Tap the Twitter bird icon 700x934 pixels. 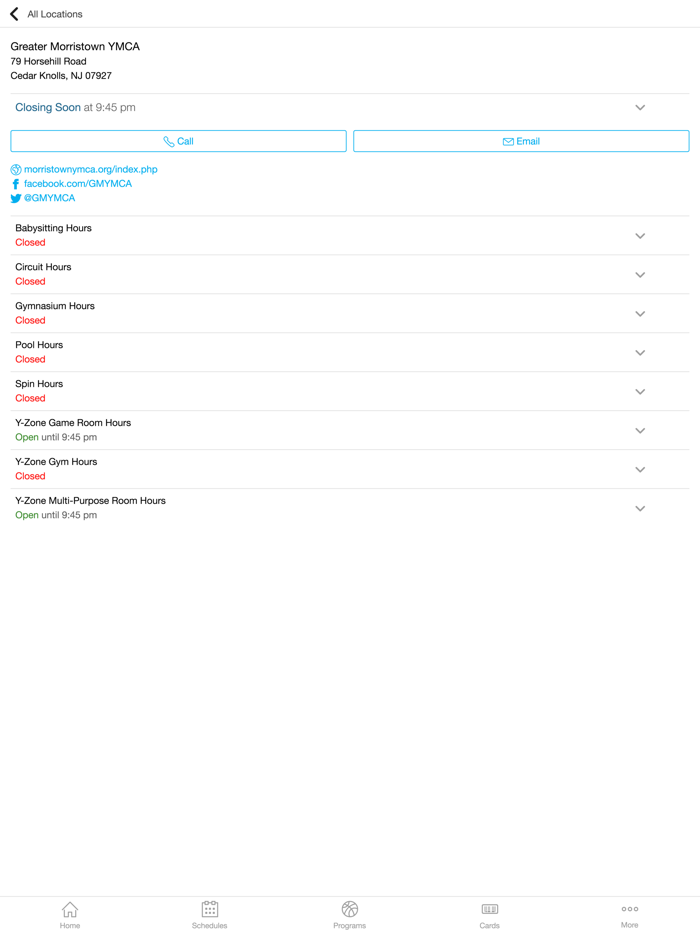click(x=16, y=198)
